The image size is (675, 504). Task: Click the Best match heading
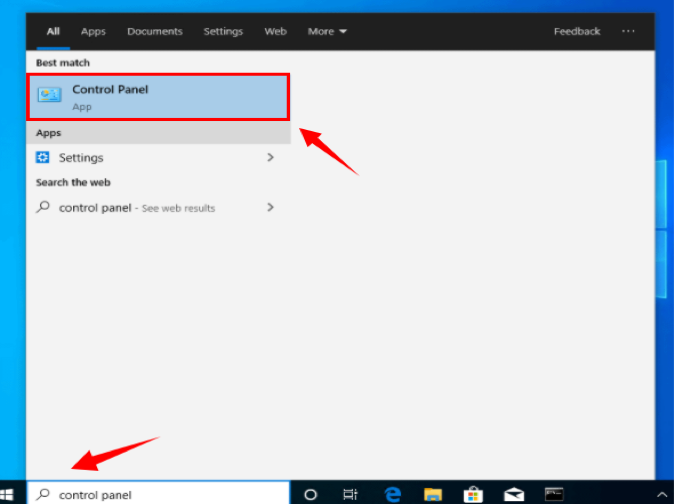click(x=63, y=63)
